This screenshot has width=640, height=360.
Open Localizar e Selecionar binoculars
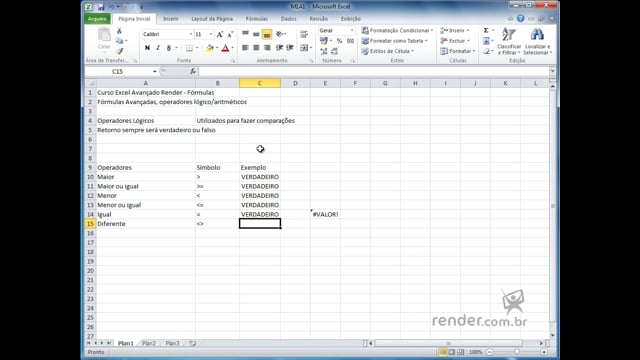(537, 41)
